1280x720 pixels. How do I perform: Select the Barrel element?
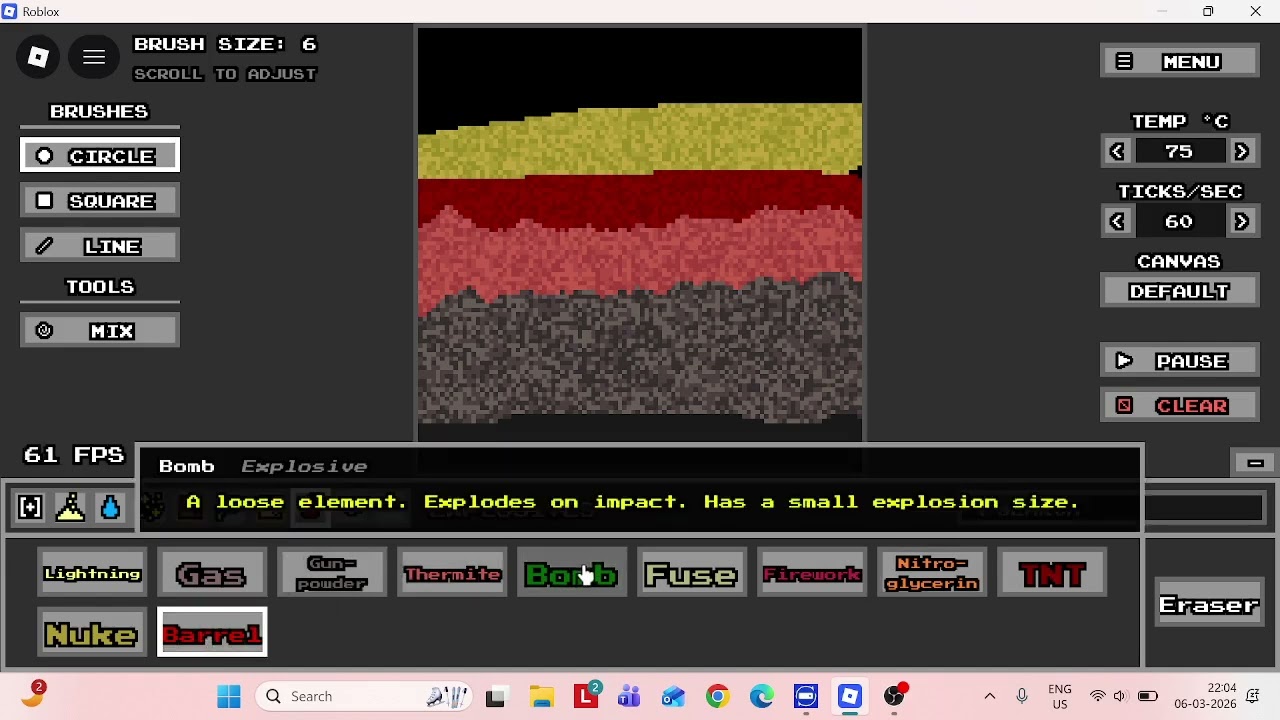coord(212,634)
